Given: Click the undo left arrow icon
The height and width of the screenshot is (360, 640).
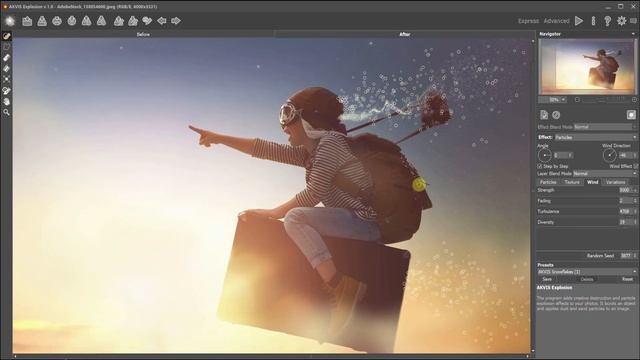Looking at the screenshot, I should click(162, 21).
